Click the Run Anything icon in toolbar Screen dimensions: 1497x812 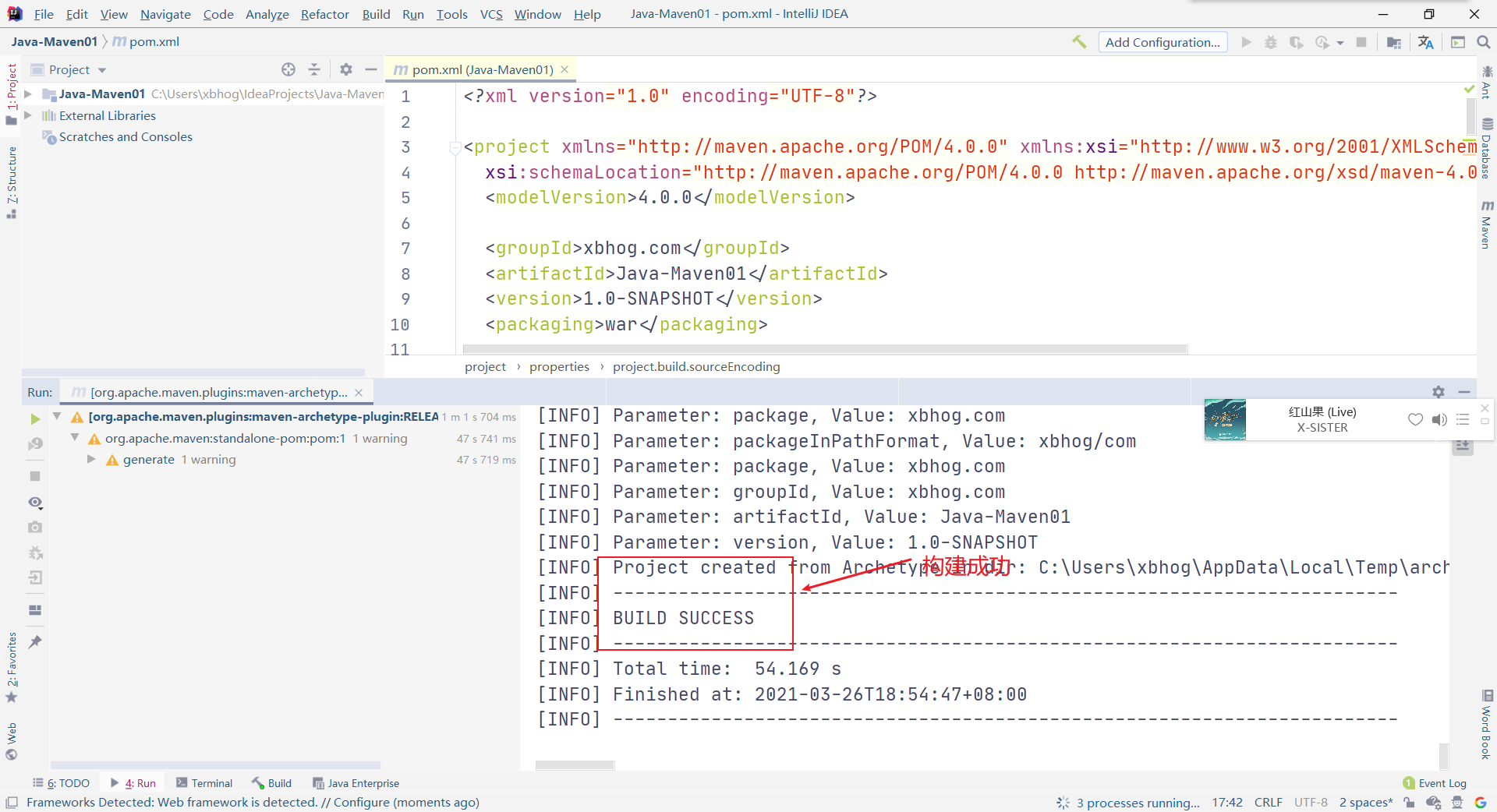pyautogui.click(x=1458, y=42)
